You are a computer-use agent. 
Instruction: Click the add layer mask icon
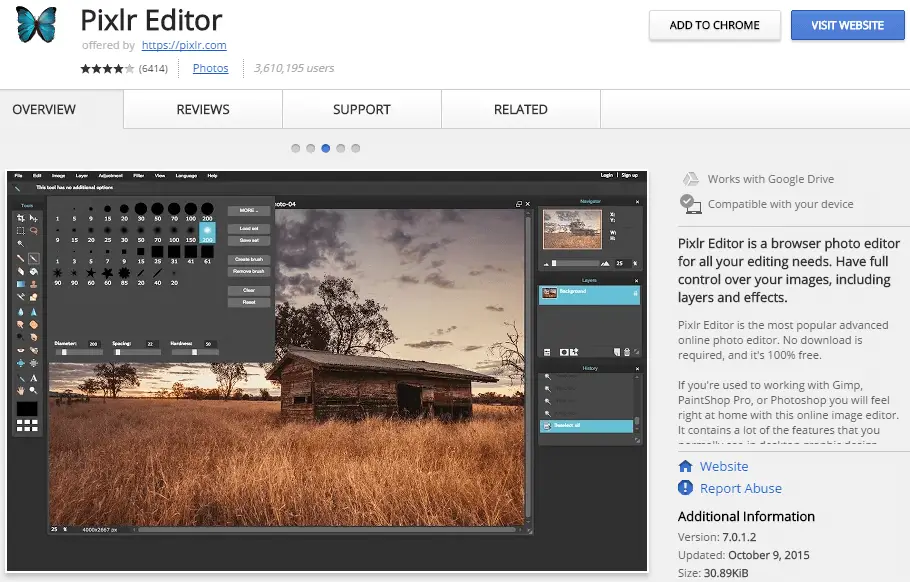click(x=564, y=352)
